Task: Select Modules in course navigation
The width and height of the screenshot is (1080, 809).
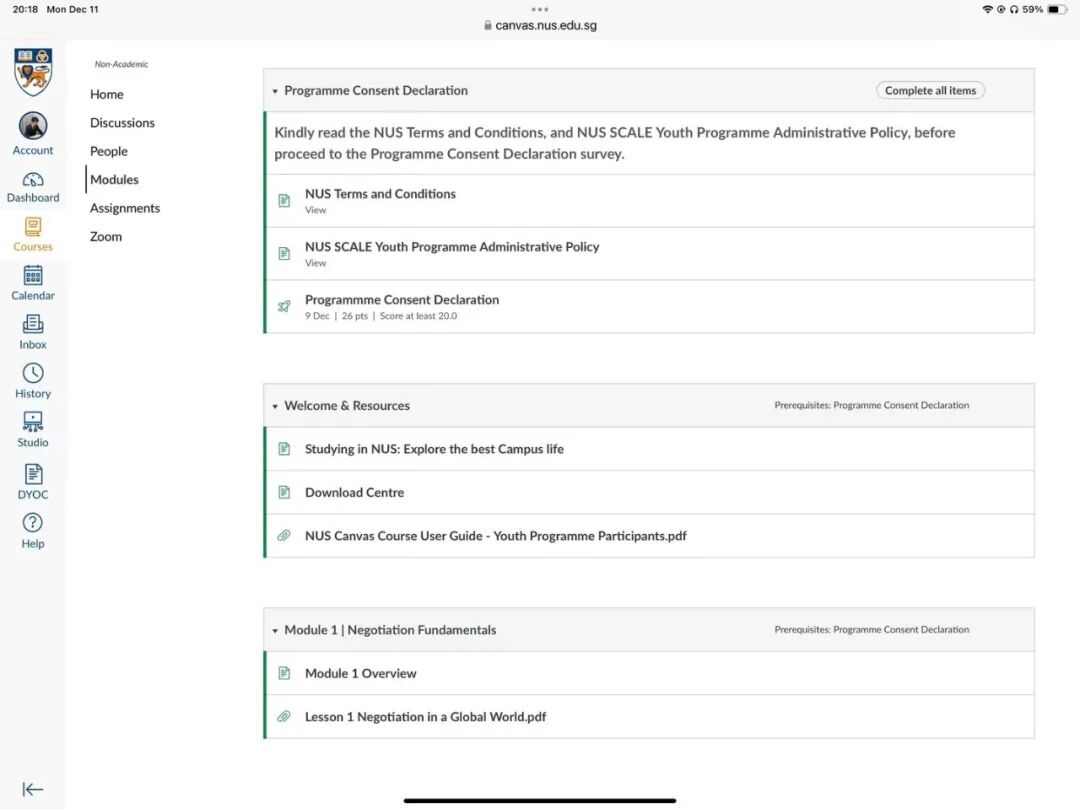Action: (114, 179)
